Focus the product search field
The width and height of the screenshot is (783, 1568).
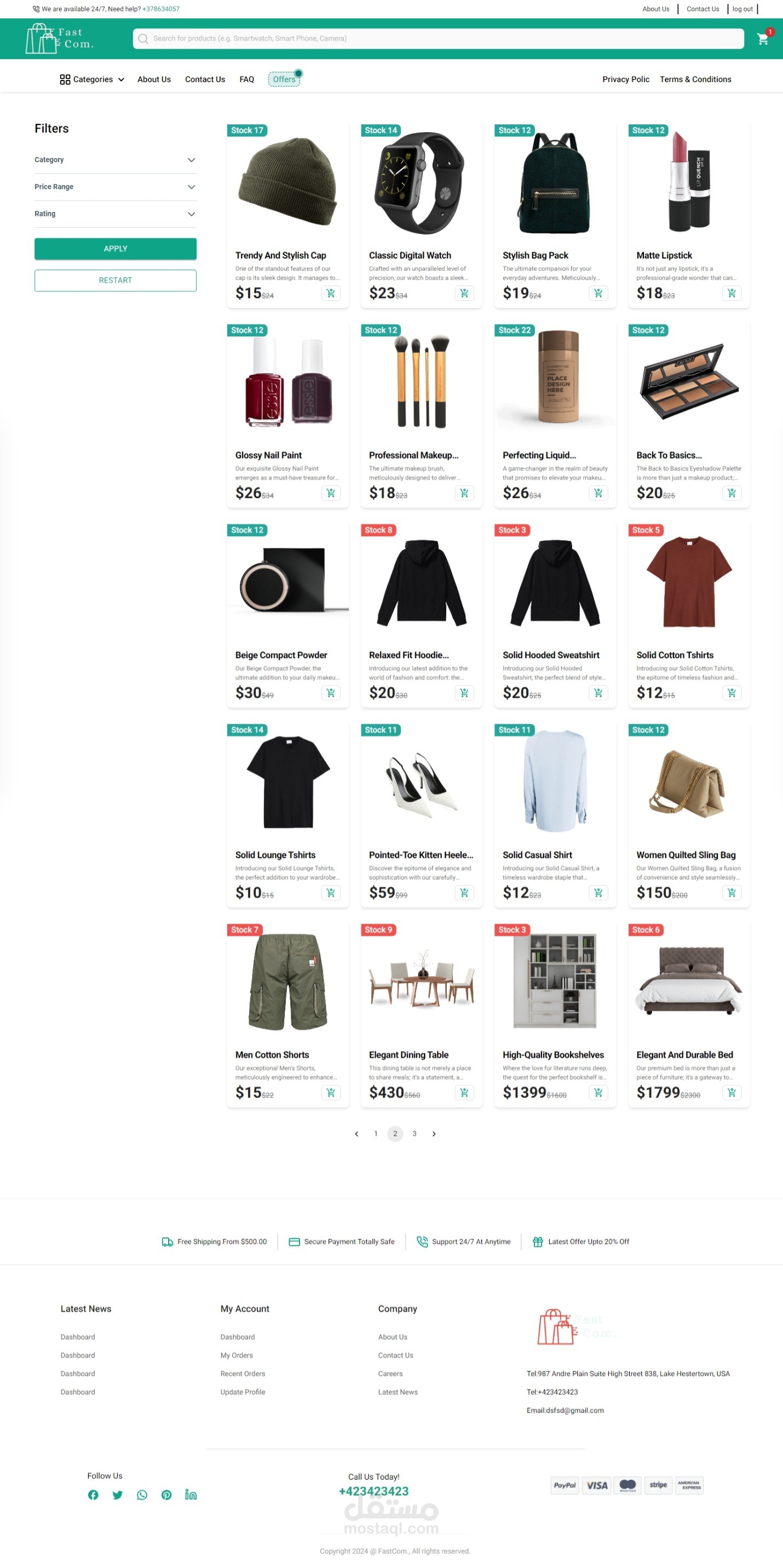point(438,38)
